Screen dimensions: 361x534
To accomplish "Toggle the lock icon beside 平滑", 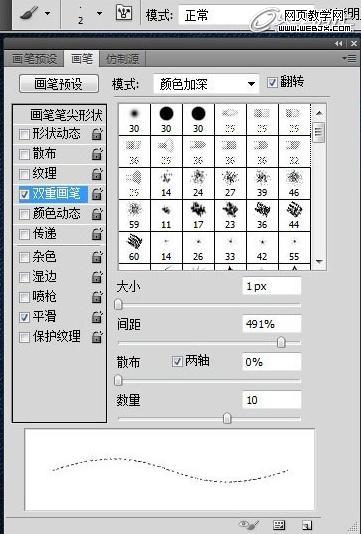I will 97,317.
